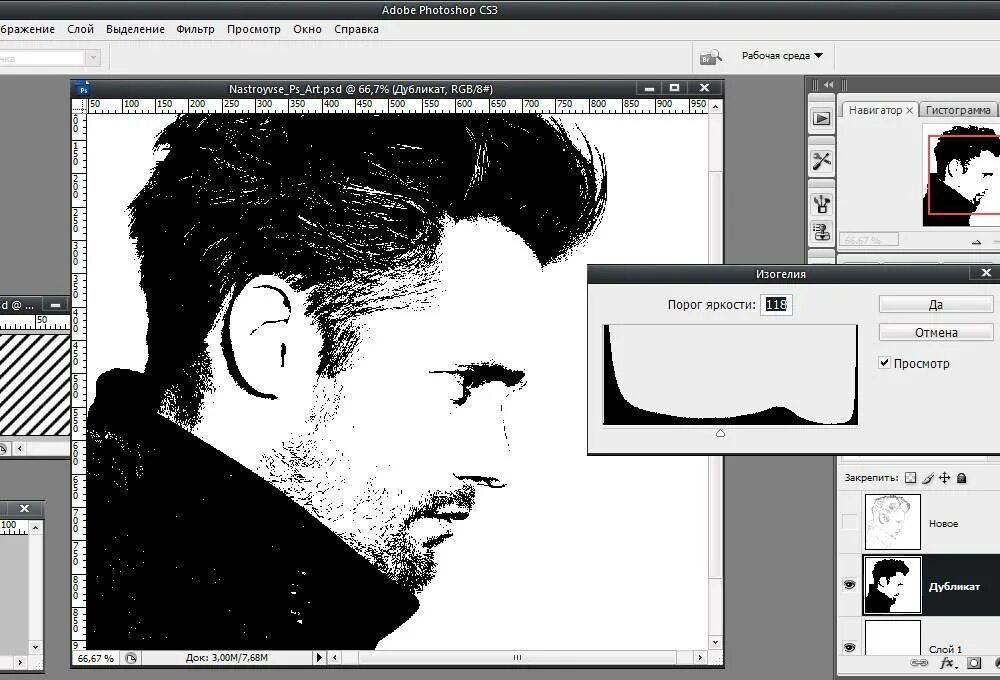Show the Новое layer
This screenshot has width=1000, height=680.
[x=850, y=522]
